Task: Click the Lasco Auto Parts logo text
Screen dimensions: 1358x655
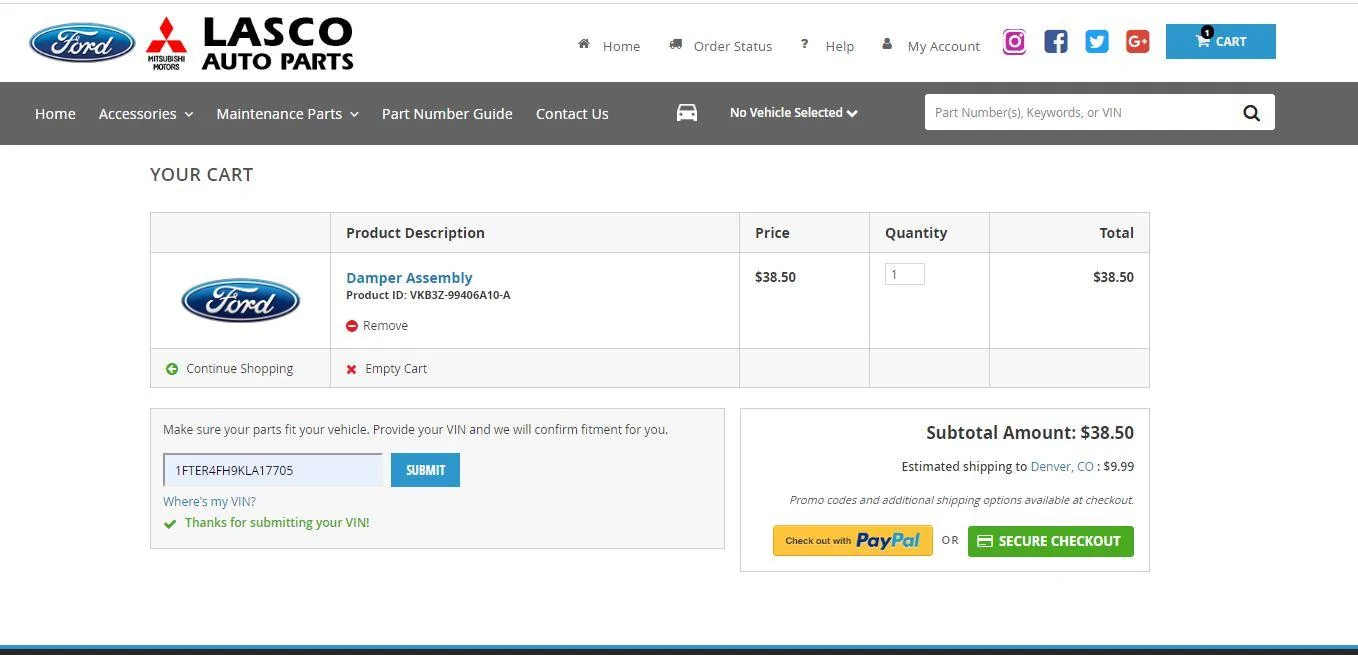Action: coord(278,44)
